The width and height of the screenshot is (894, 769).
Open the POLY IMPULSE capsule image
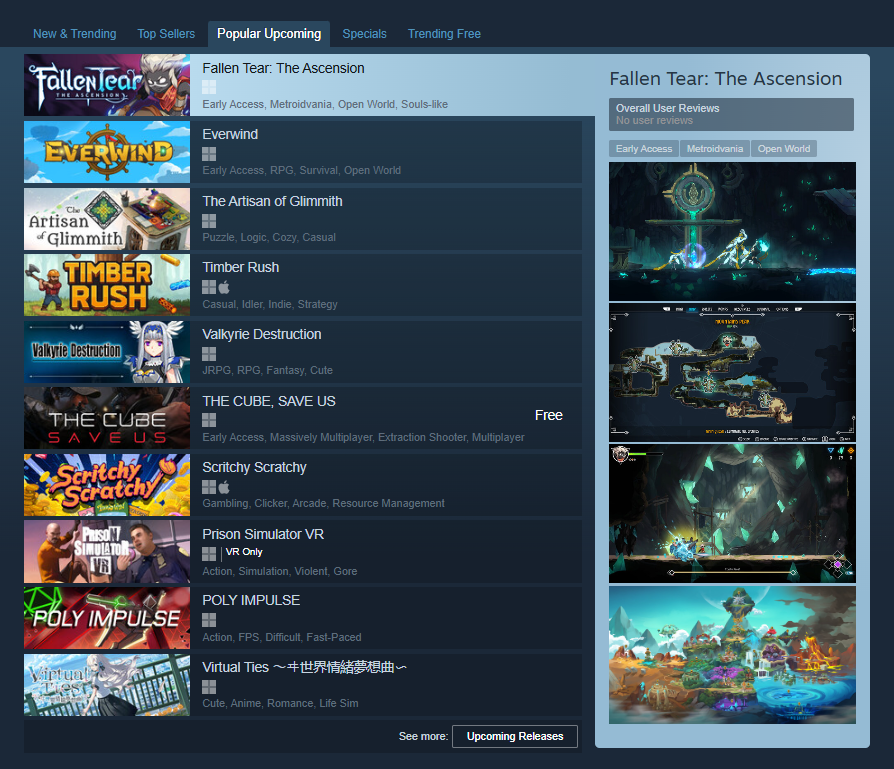107,618
